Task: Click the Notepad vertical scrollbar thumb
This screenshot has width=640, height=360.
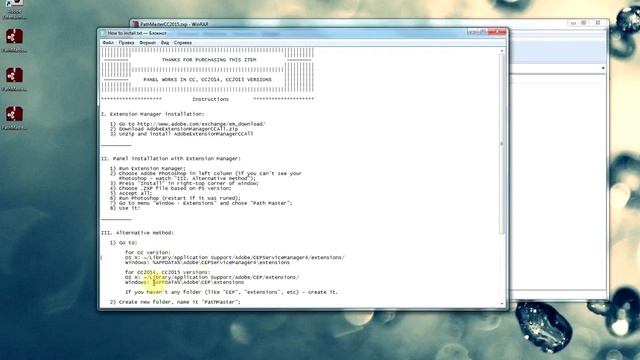Action: (x=502, y=144)
